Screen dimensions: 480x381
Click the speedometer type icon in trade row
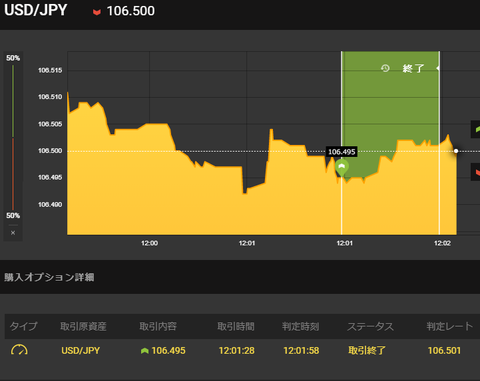click(x=19, y=350)
